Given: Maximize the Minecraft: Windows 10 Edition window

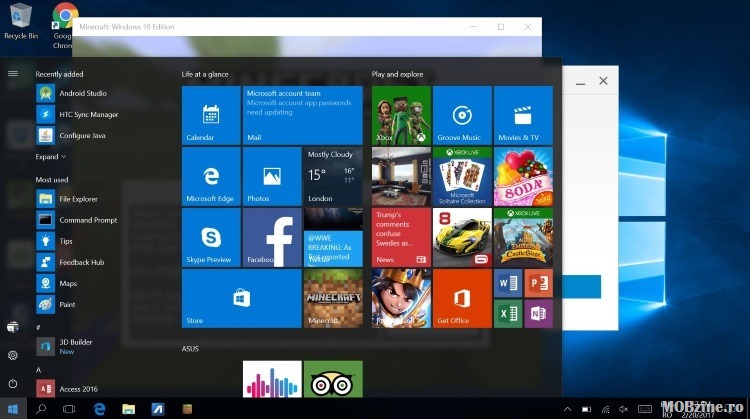Looking at the screenshot, I should click(x=501, y=27).
